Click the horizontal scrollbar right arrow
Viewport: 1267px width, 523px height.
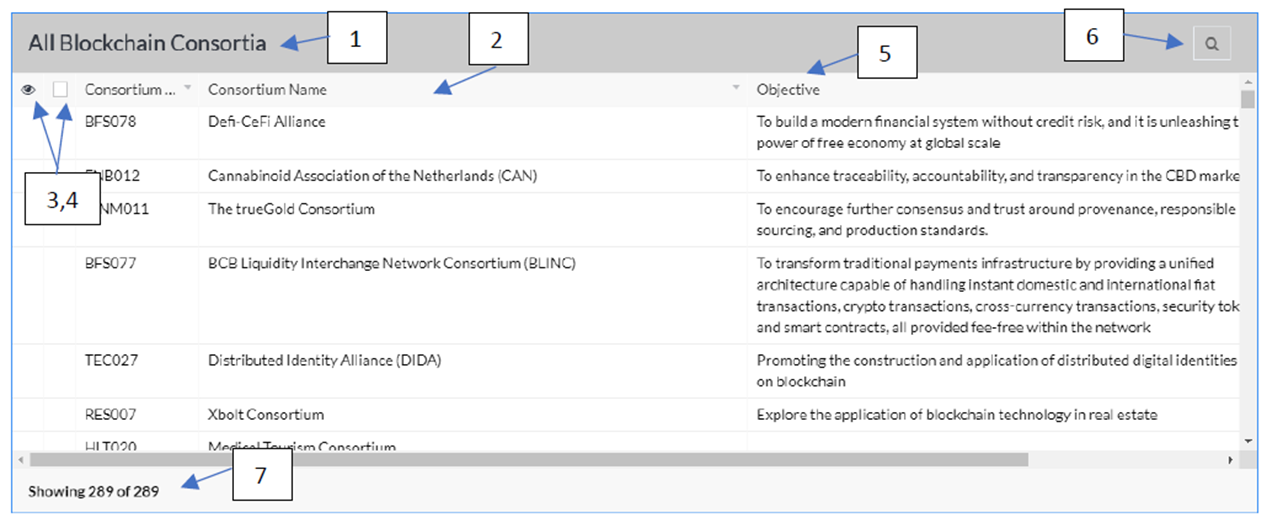coord(1232,459)
